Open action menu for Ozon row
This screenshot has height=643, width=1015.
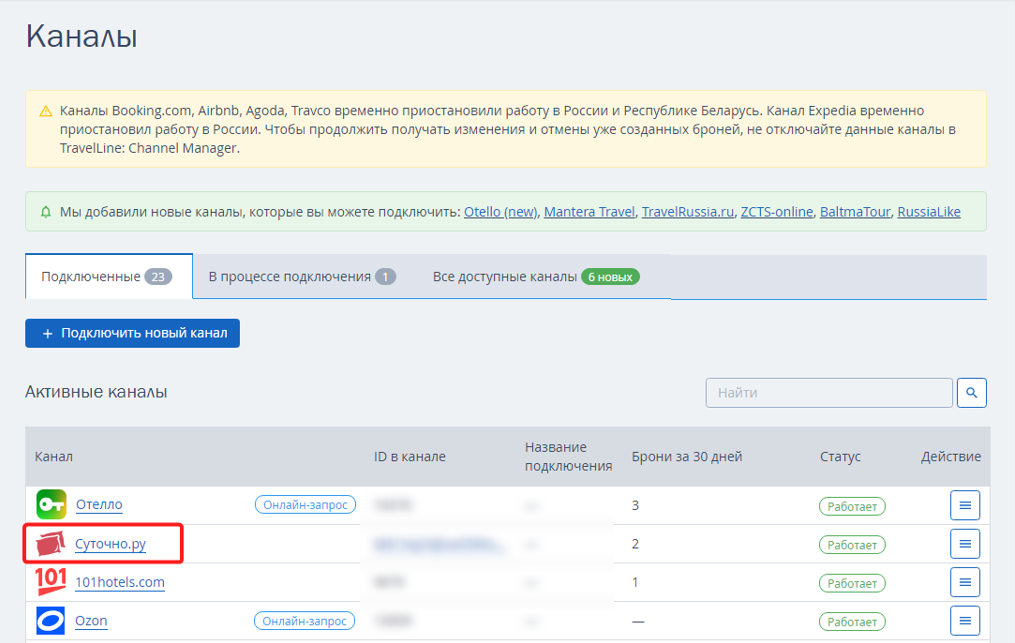tap(965, 621)
